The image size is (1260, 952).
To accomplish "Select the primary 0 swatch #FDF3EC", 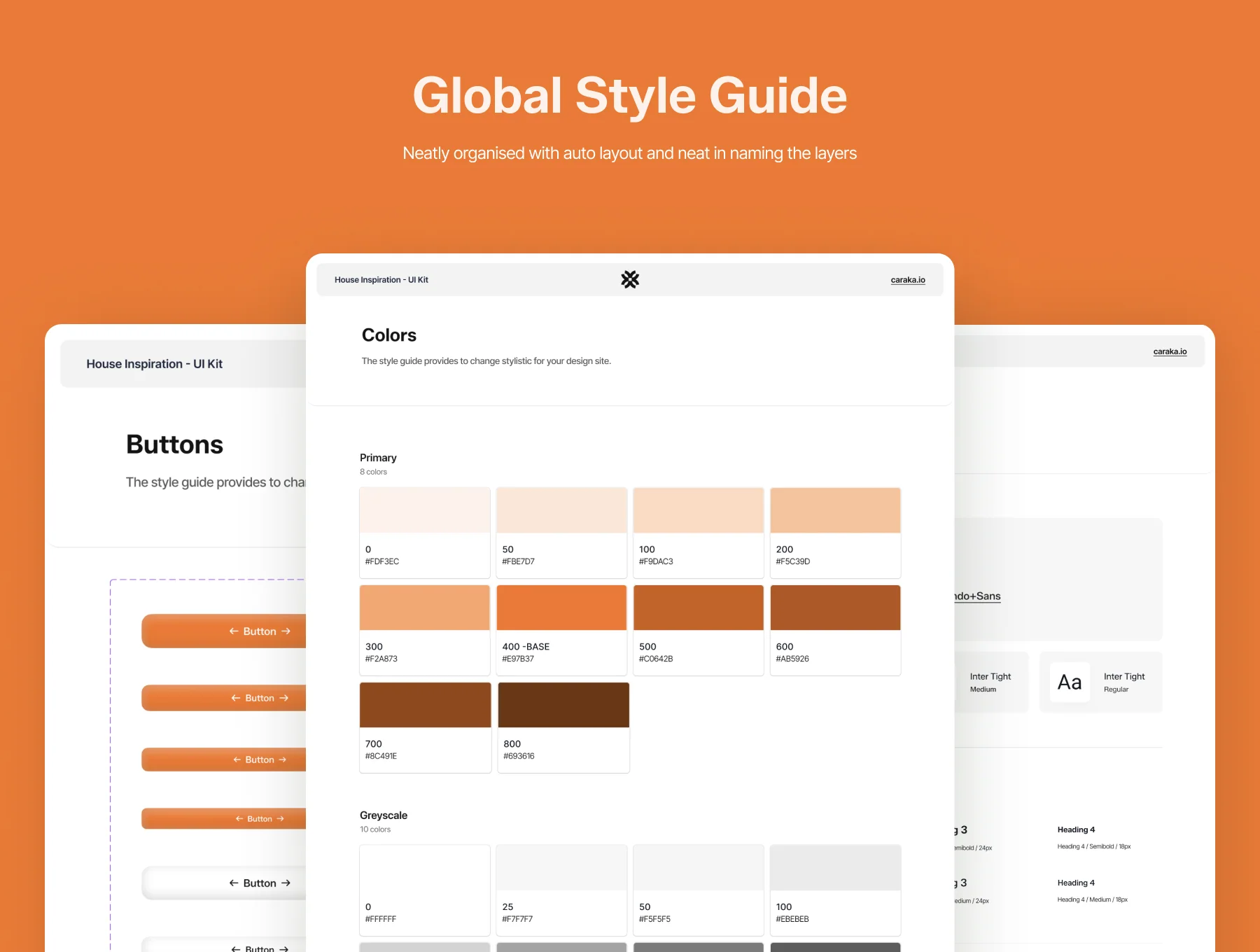I will pyautogui.click(x=425, y=533).
